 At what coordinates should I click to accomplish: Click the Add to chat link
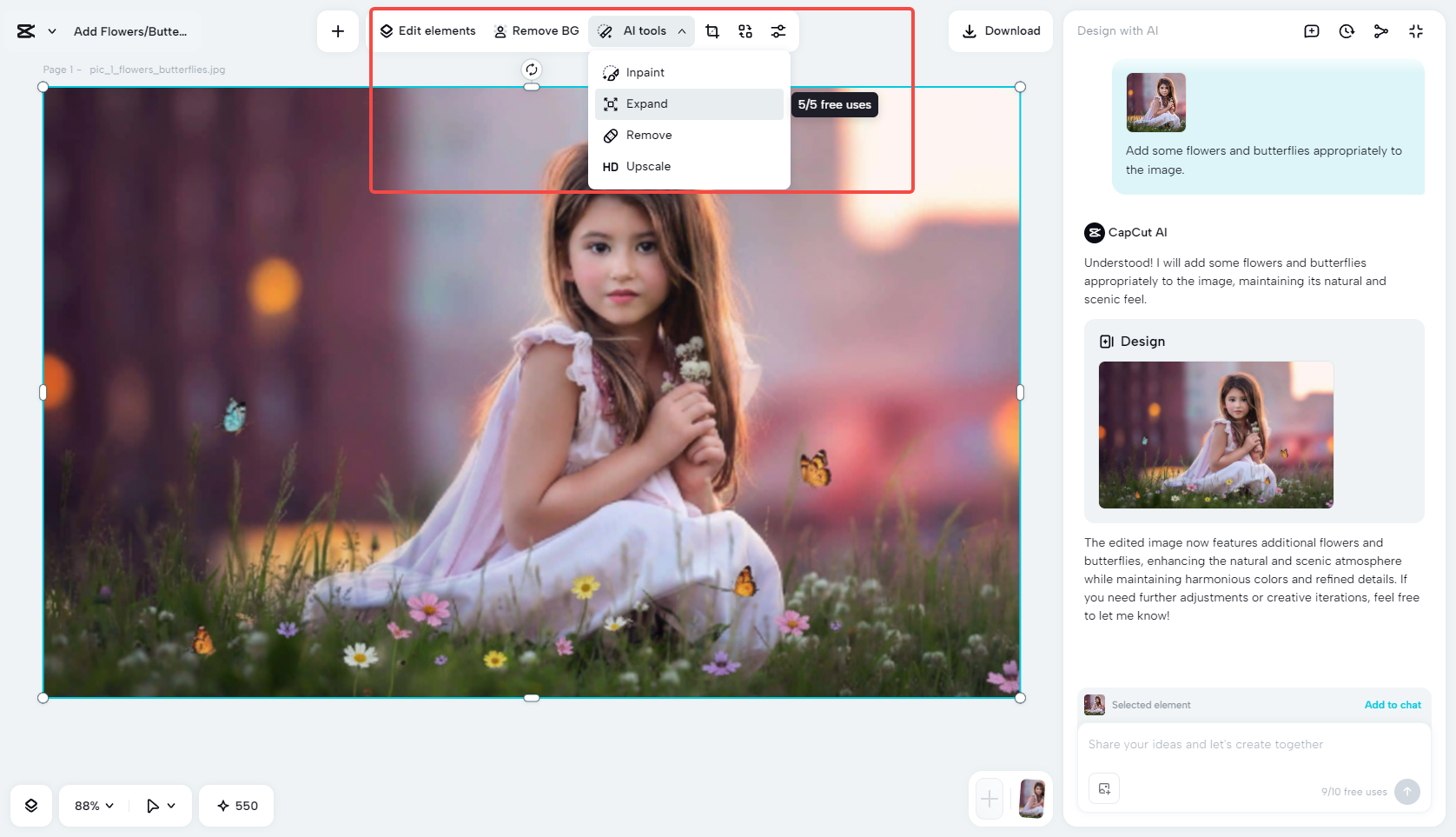click(x=1393, y=705)
